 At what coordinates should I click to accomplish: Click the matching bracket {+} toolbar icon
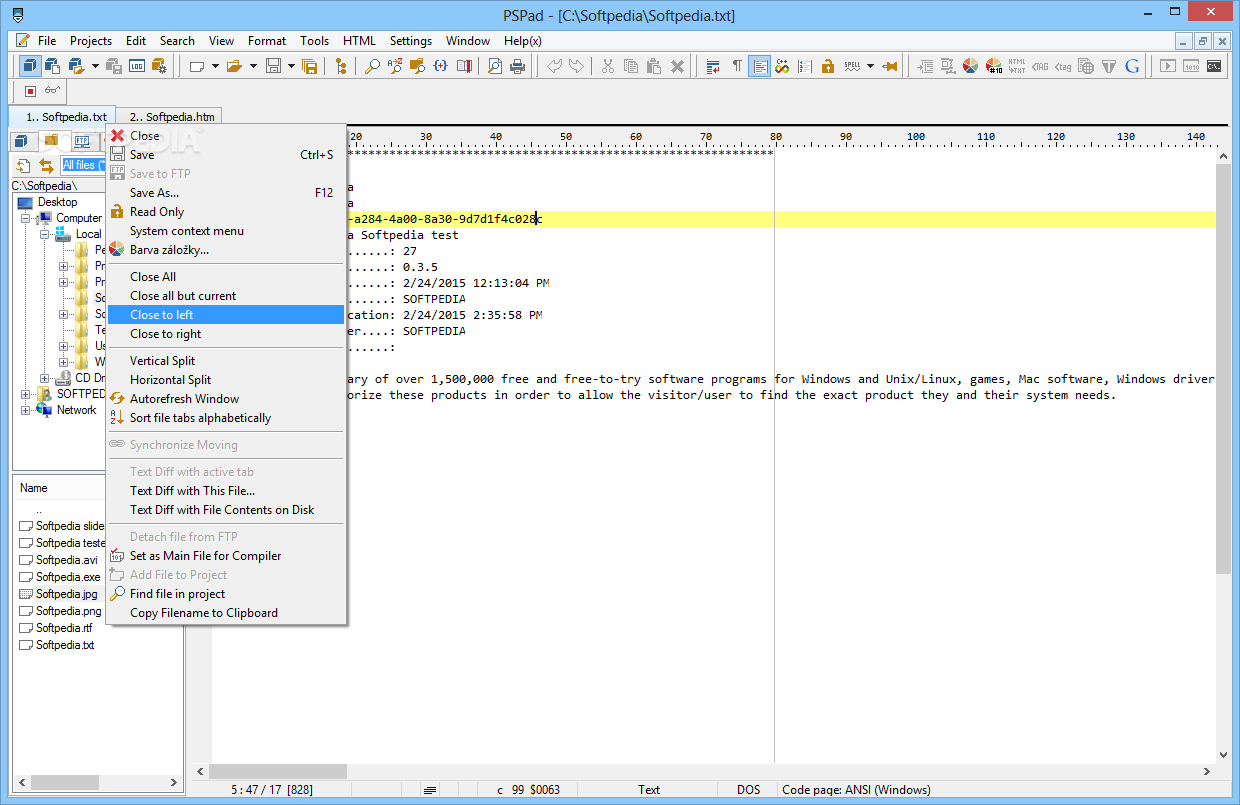(440, 66)
